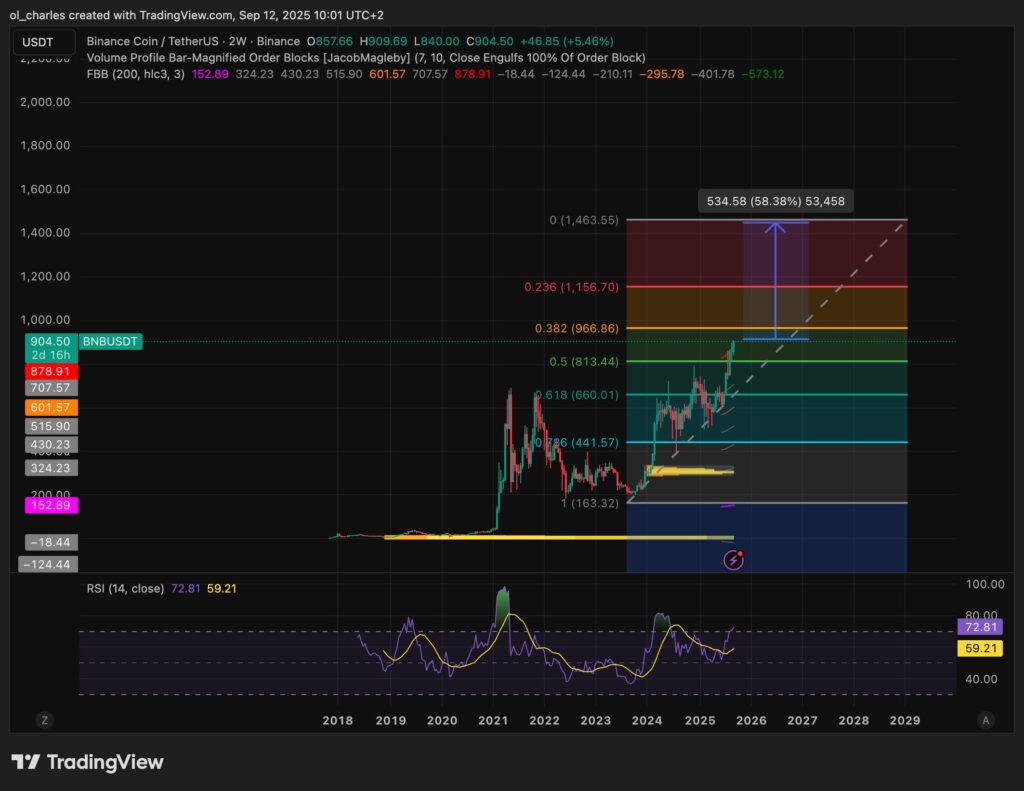The width and height of the screenshot is (1024, 791).
Task: Open the USDT currency selector
Action: coord(42,42)
